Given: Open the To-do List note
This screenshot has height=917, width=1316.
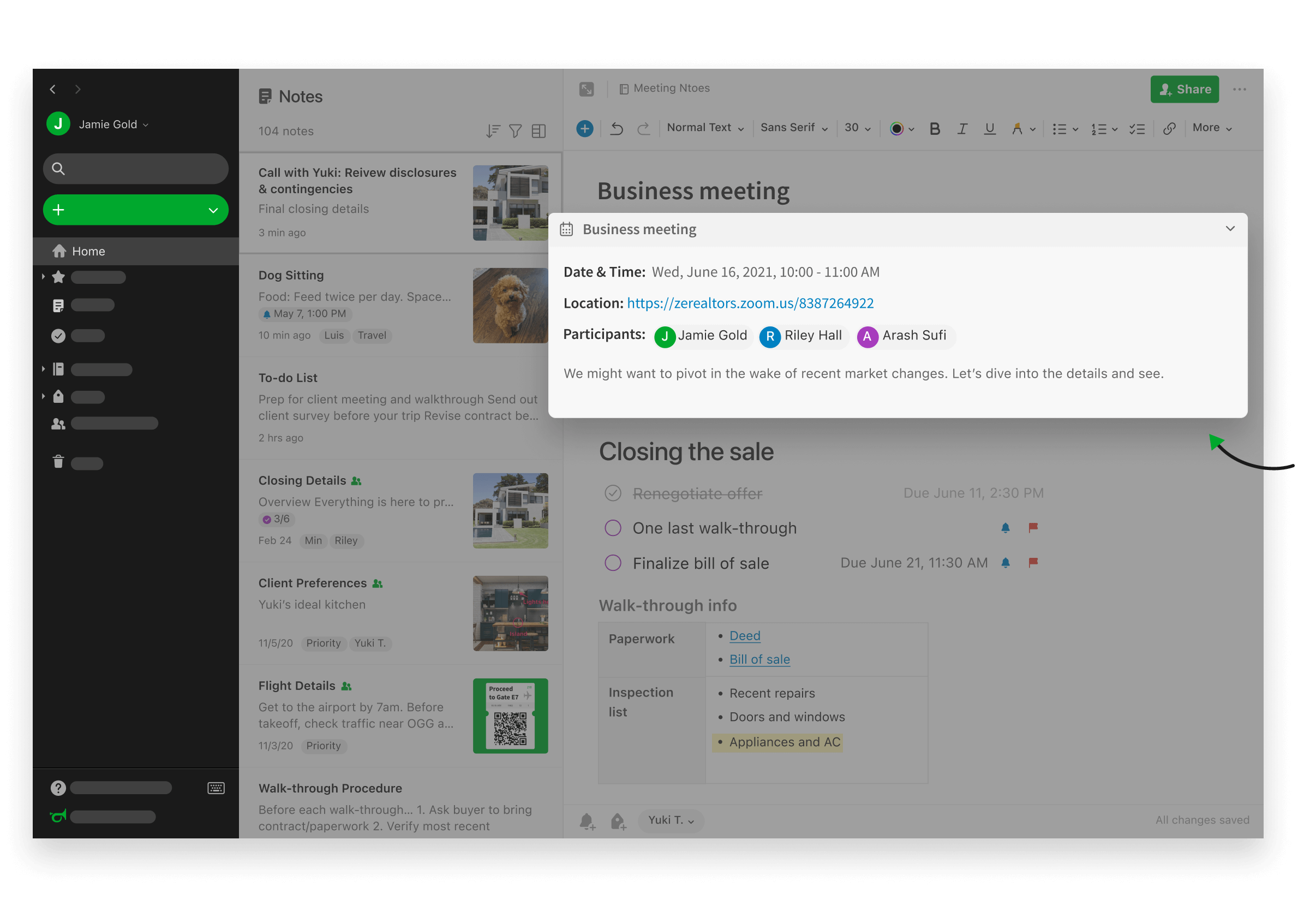Looking at the screenshot, I should [400, 407].
